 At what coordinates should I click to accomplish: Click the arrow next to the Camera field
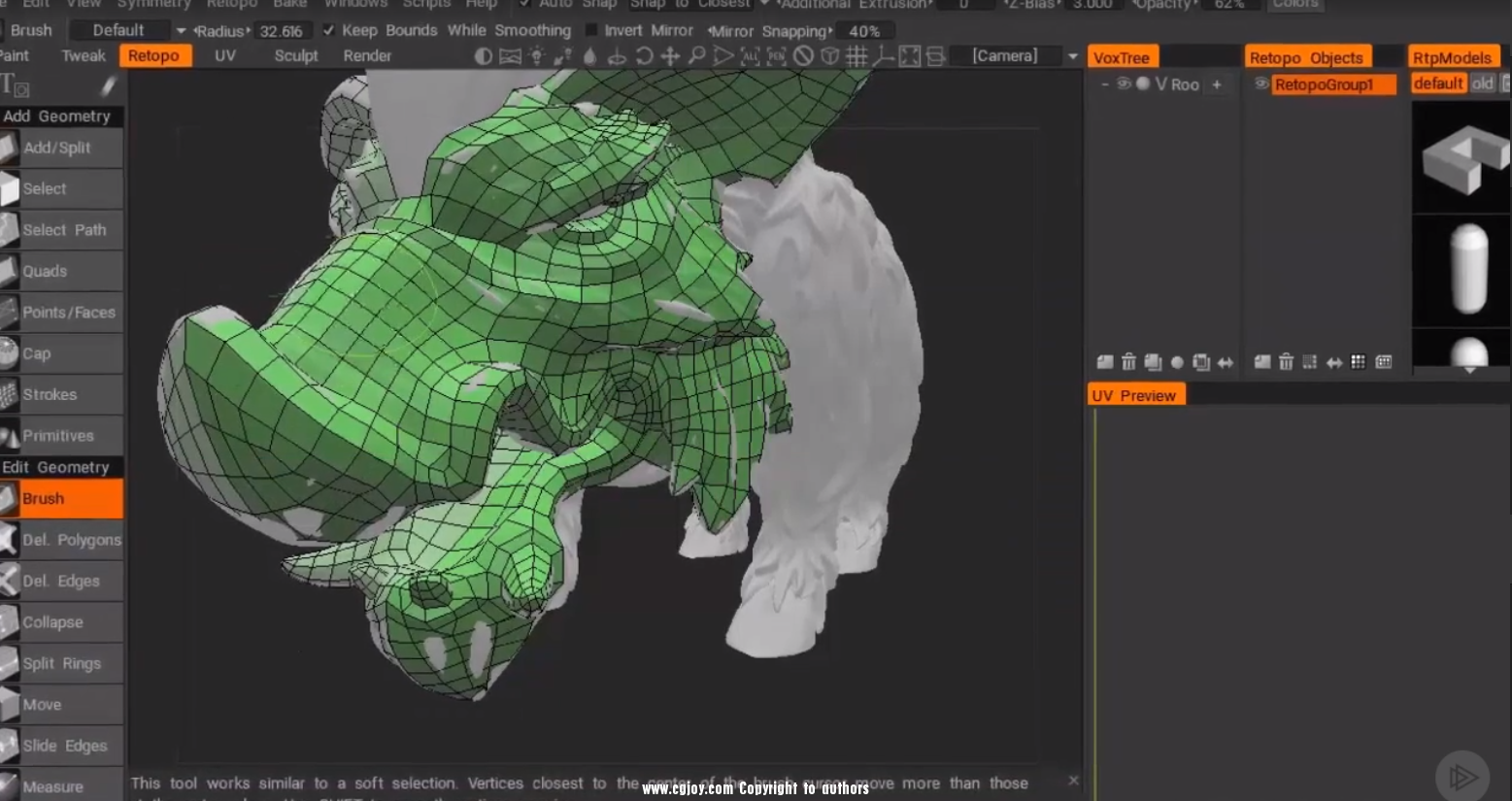1072,56
